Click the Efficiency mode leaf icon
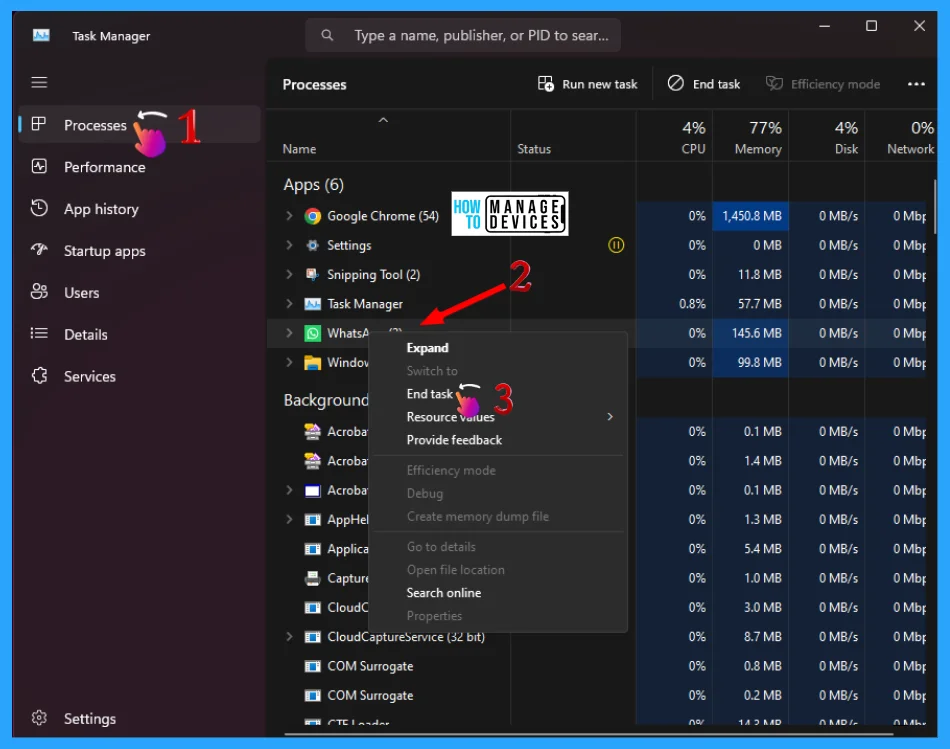Image resolution: width=950 pixels, height=749 pixels. pyautogui.click(x=774, y=84)
